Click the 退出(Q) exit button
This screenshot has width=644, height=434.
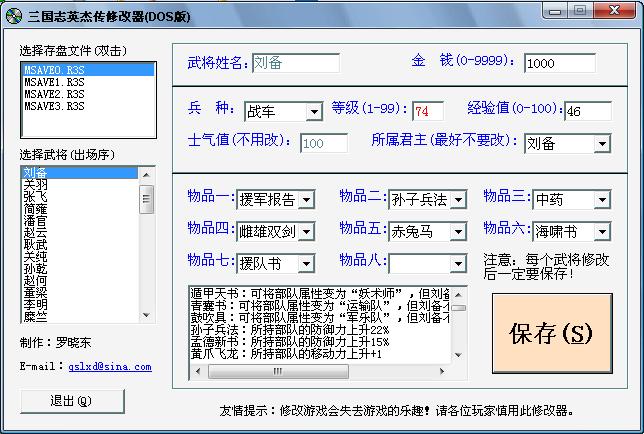click(72, 401)
